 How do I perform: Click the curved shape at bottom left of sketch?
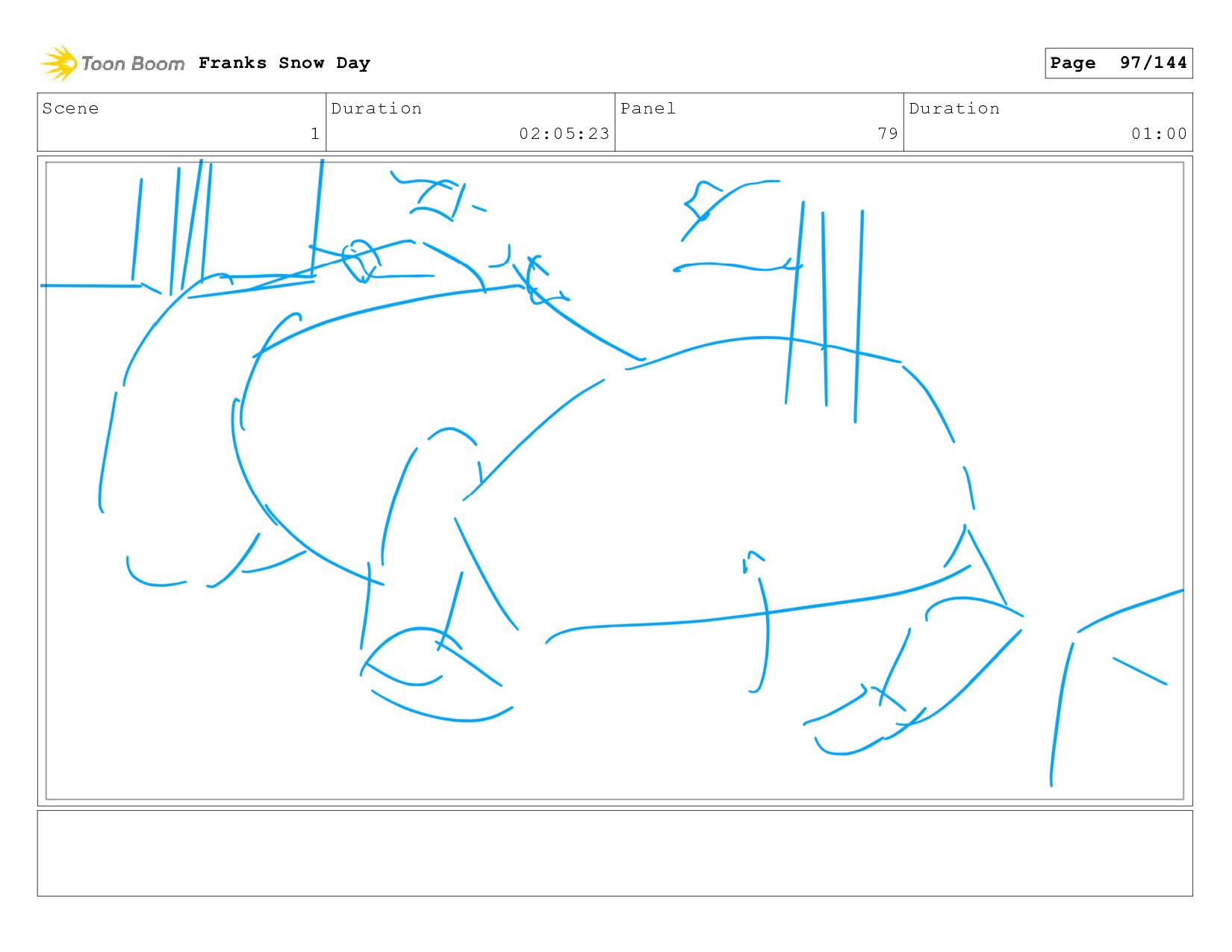tap(437, 676)
